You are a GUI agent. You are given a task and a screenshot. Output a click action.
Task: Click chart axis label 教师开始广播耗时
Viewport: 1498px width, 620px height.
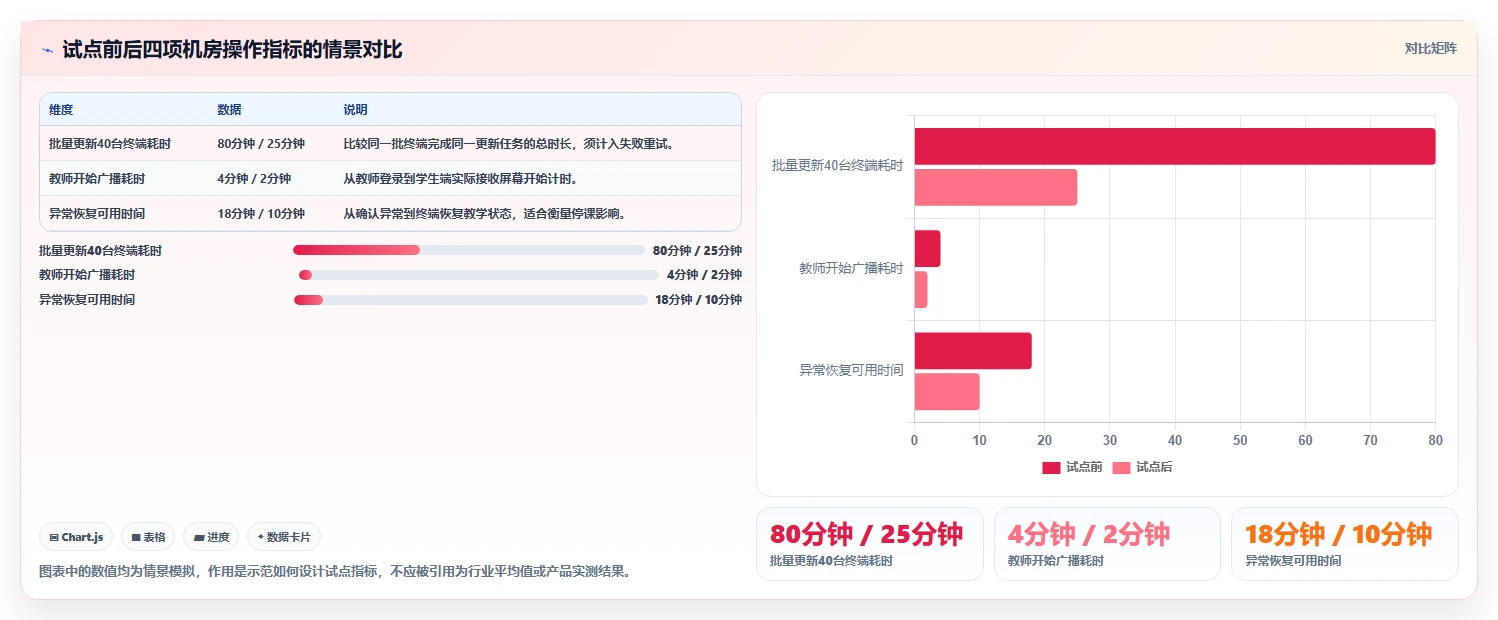pyautogui.click(x=851, y=268)
